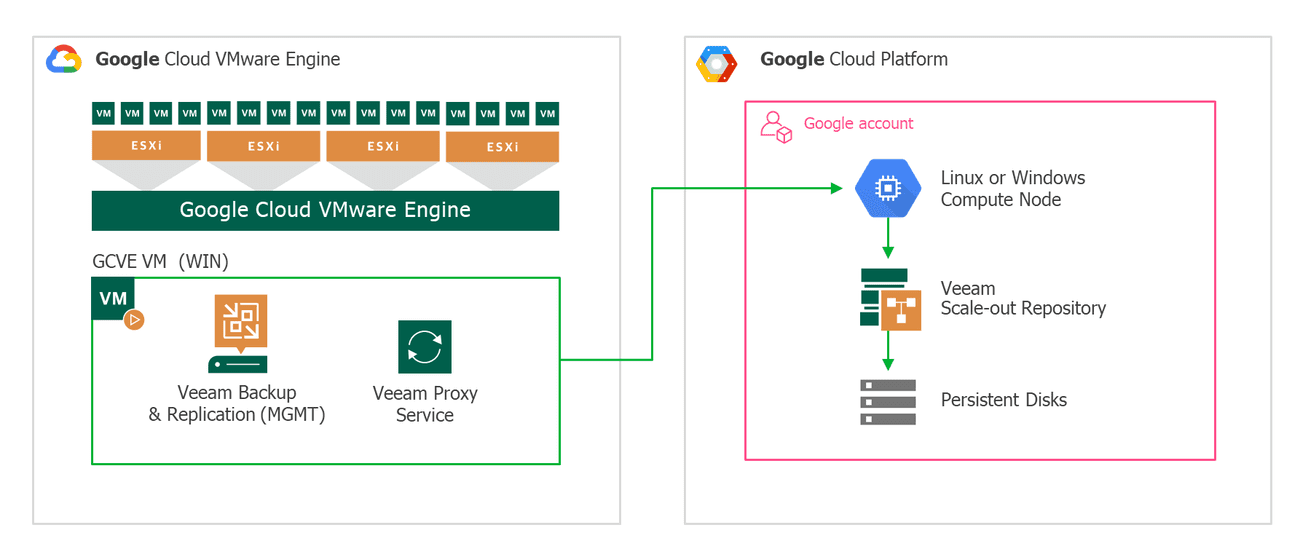Select the rightmost ESXi host block
Viewport: 1300px width, 557px height.
point(502,146)
